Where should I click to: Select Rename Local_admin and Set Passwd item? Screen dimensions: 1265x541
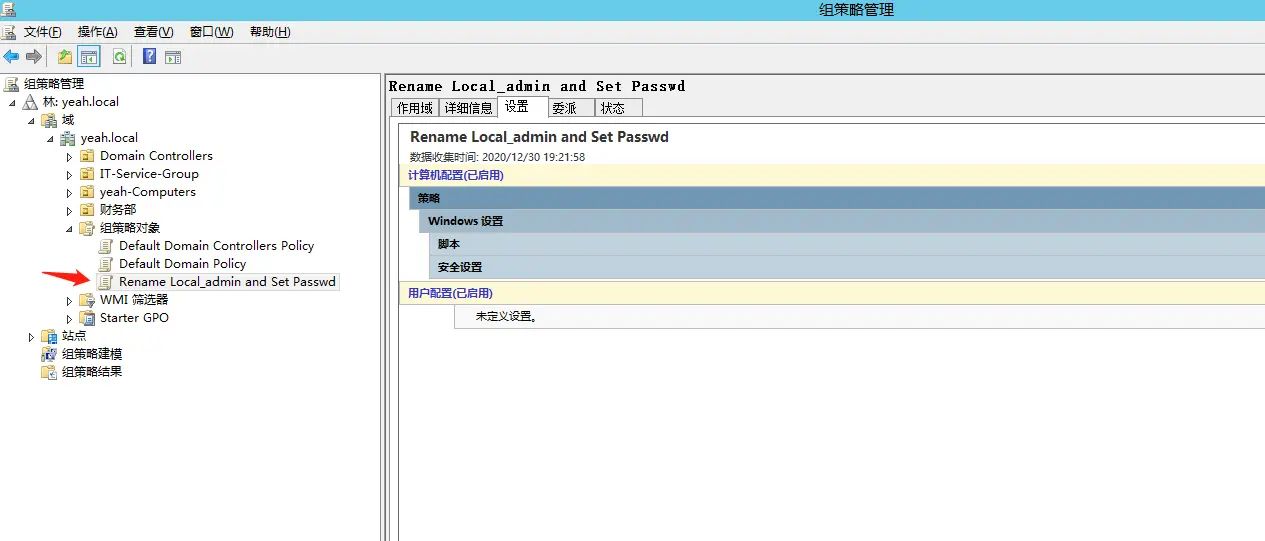tap(227, 282)
